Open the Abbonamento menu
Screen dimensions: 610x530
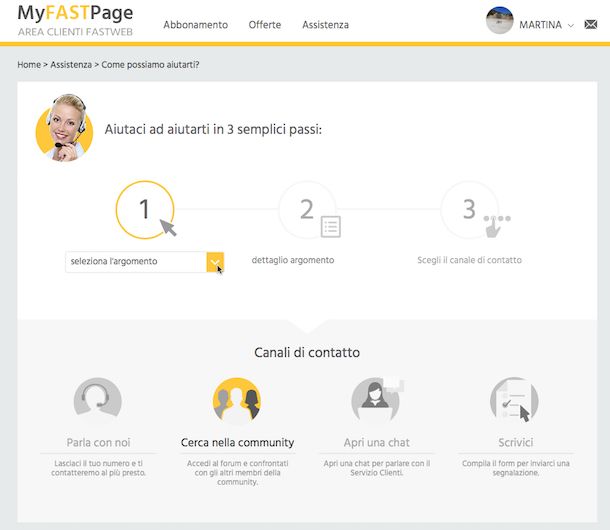tap(196, 25)
